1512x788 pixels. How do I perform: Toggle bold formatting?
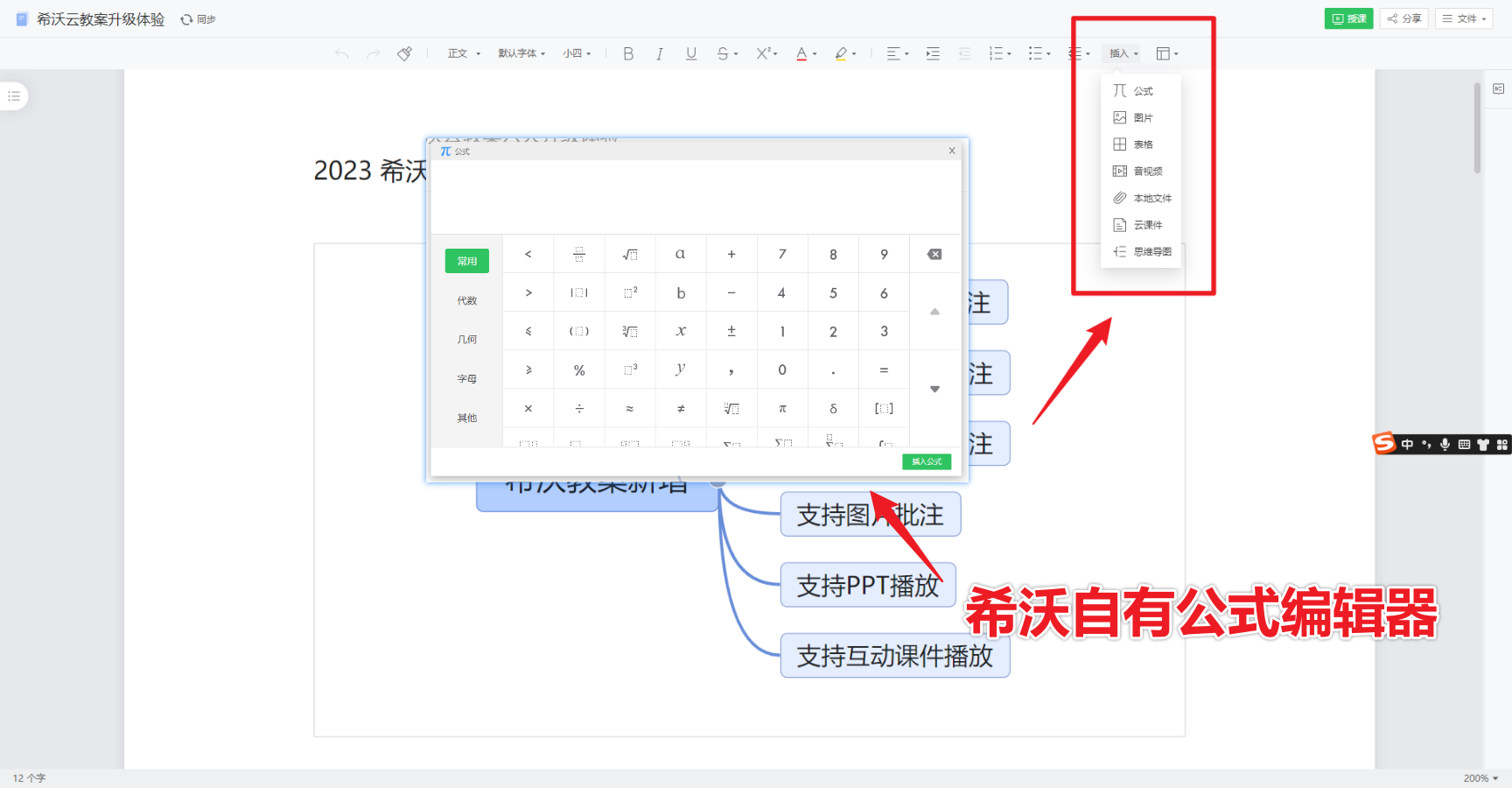pyautogui.click(x=628, y=53)
